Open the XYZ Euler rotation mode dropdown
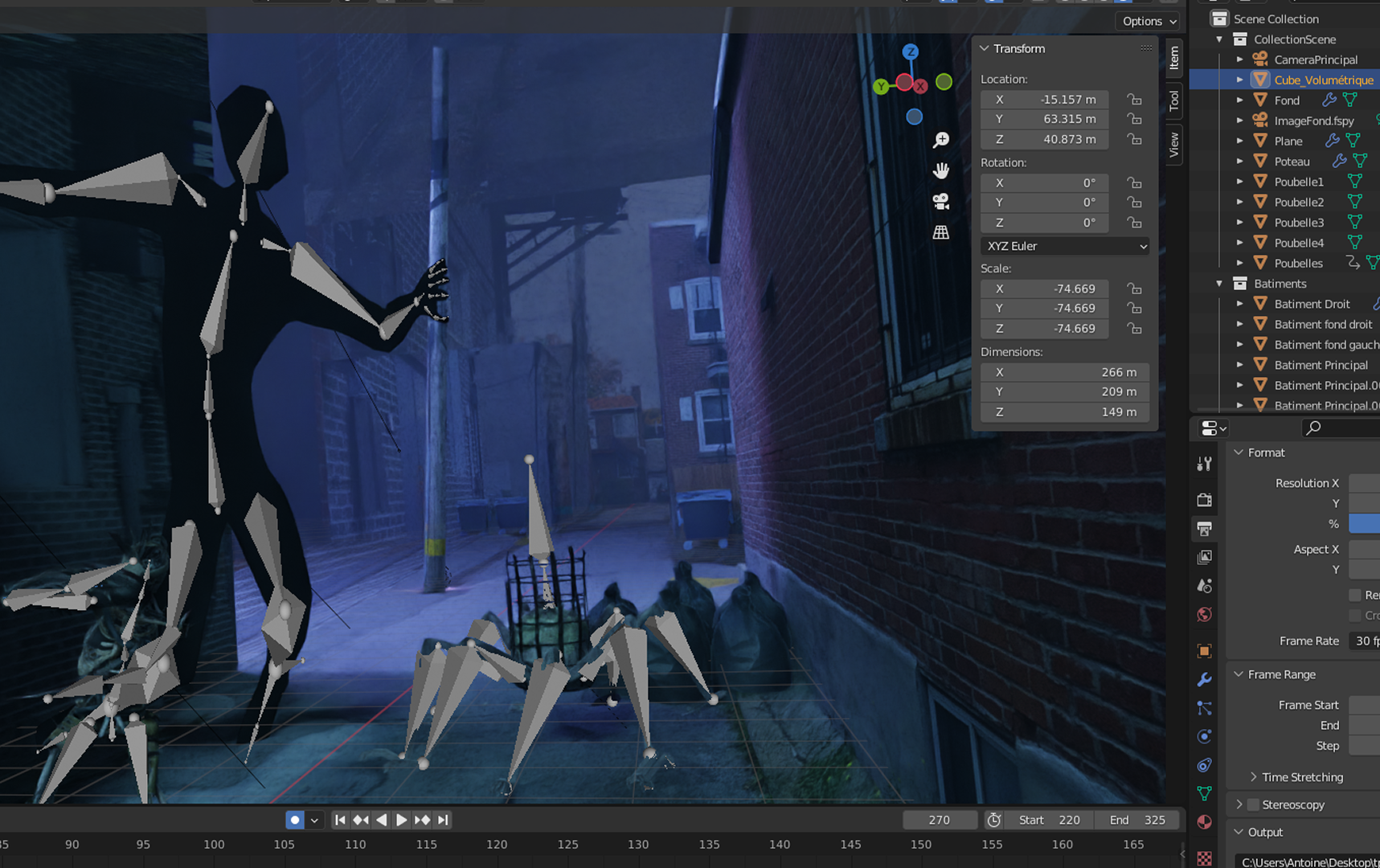Image resolution: width=1380 pixels, height=868 pixels. (x=1065, y=246)
